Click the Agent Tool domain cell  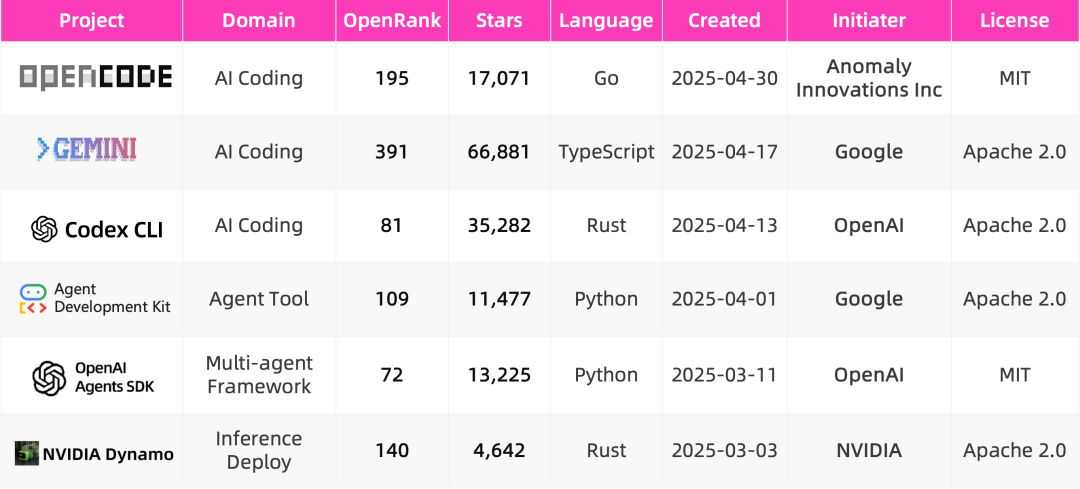[x=259, y=299]
